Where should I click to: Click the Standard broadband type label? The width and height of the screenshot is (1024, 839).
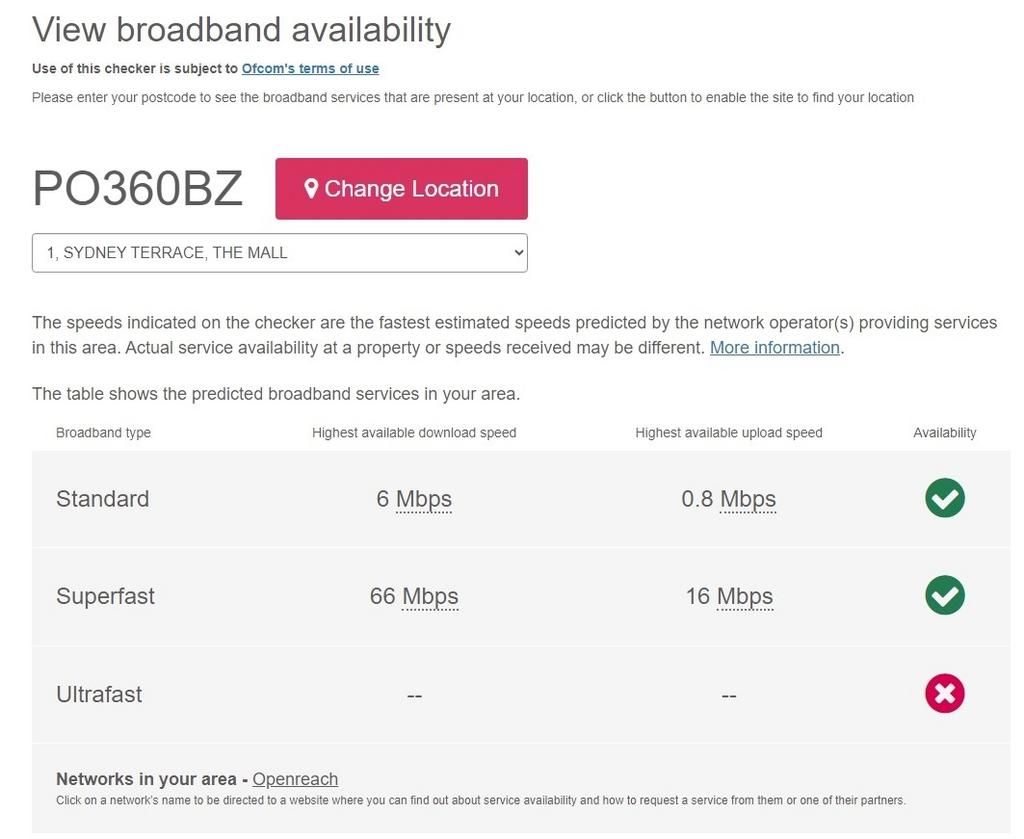tap(102, 498)
